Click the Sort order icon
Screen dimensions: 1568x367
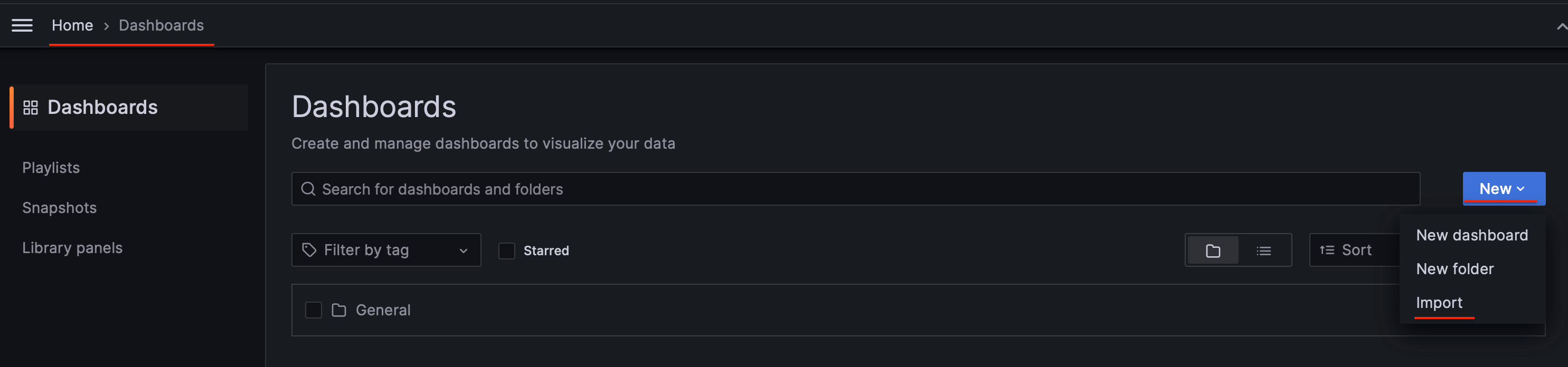coord(1326,250)
